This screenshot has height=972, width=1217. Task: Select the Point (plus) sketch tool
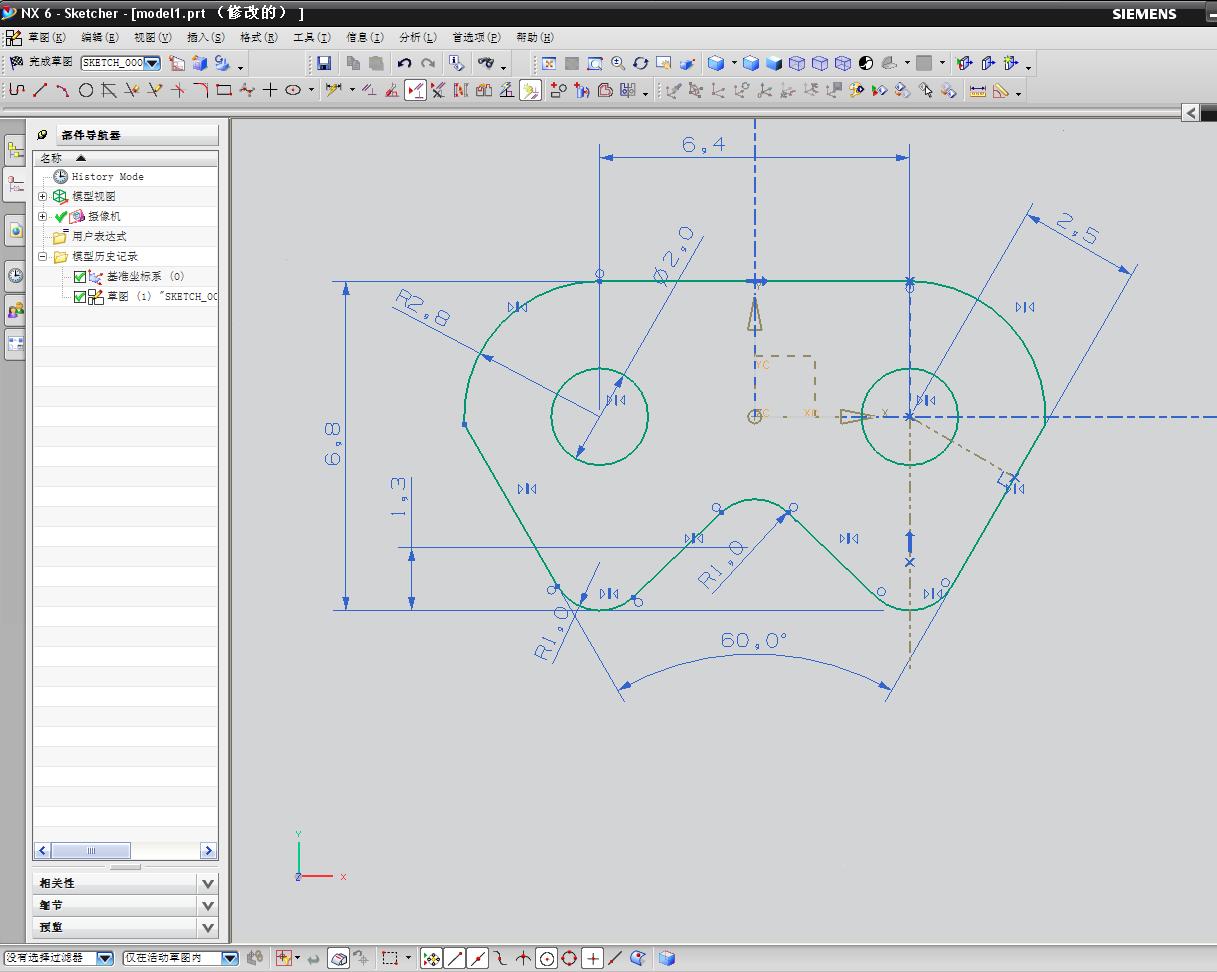click(x=270, y=90)
